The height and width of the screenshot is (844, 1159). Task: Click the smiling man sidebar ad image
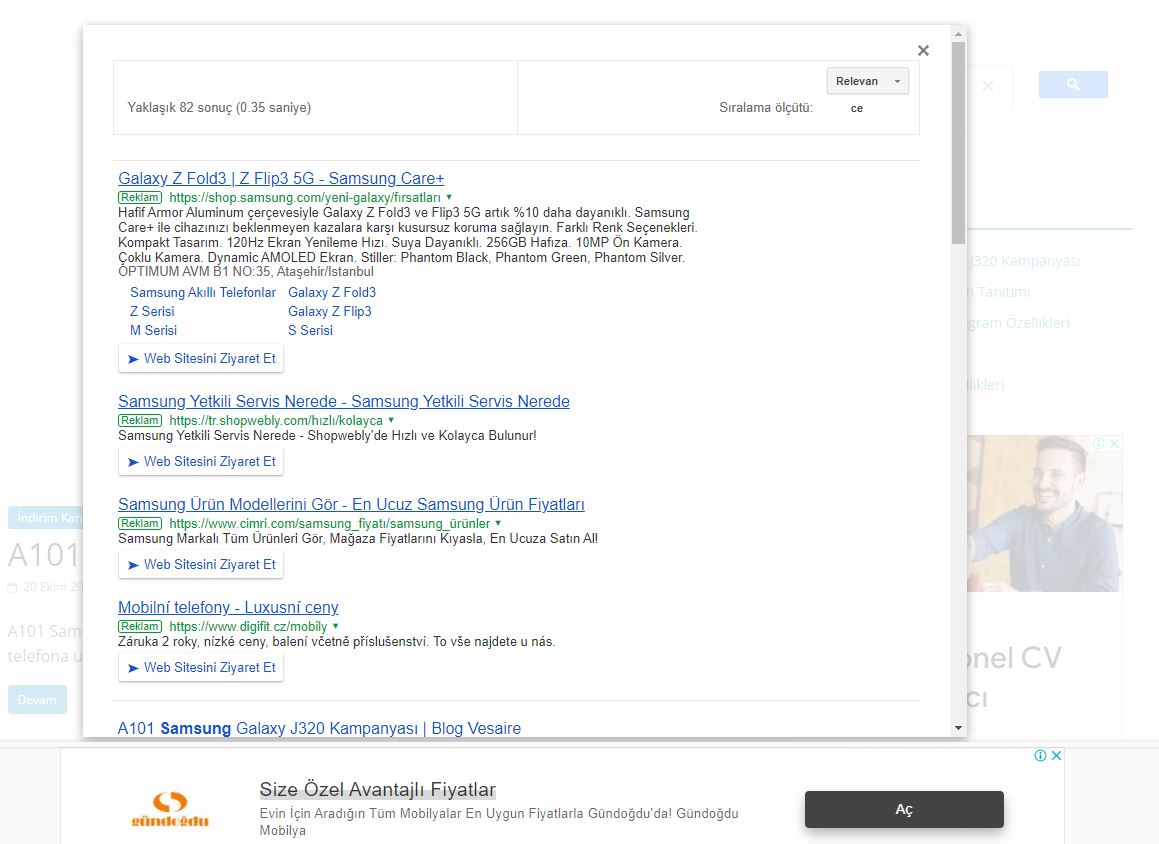tap(1044, 514)
